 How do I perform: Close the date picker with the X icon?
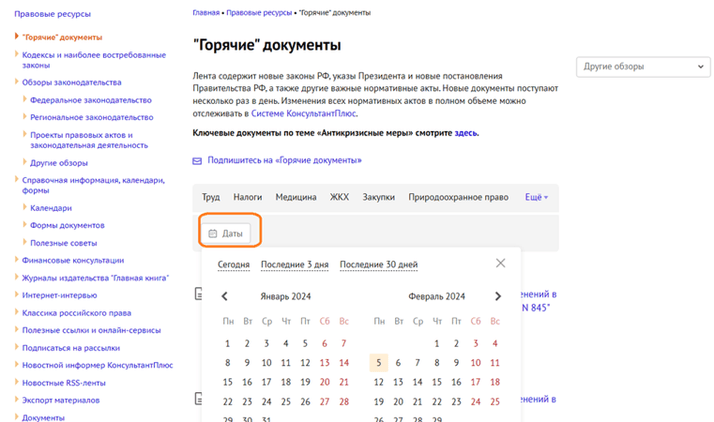click(501, 263)
